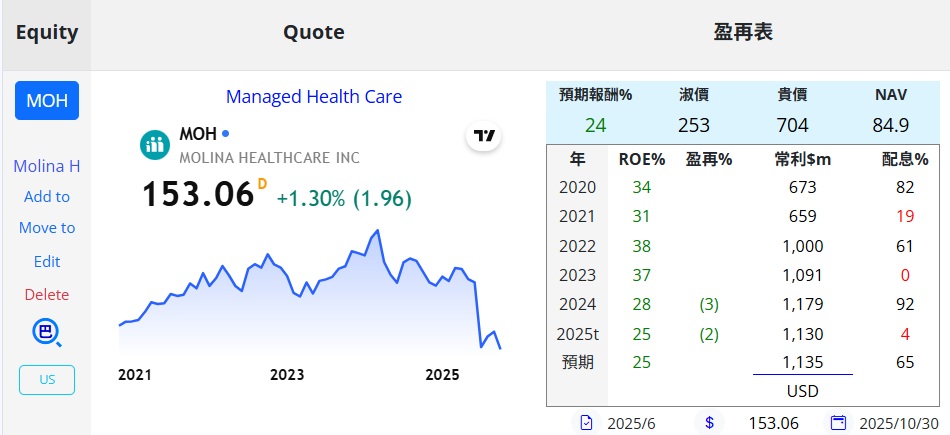The image size is (950, 435).
Task: Open the magnifier search icon in sidebar
Action: pyautogui.click(x=47, y=333)
